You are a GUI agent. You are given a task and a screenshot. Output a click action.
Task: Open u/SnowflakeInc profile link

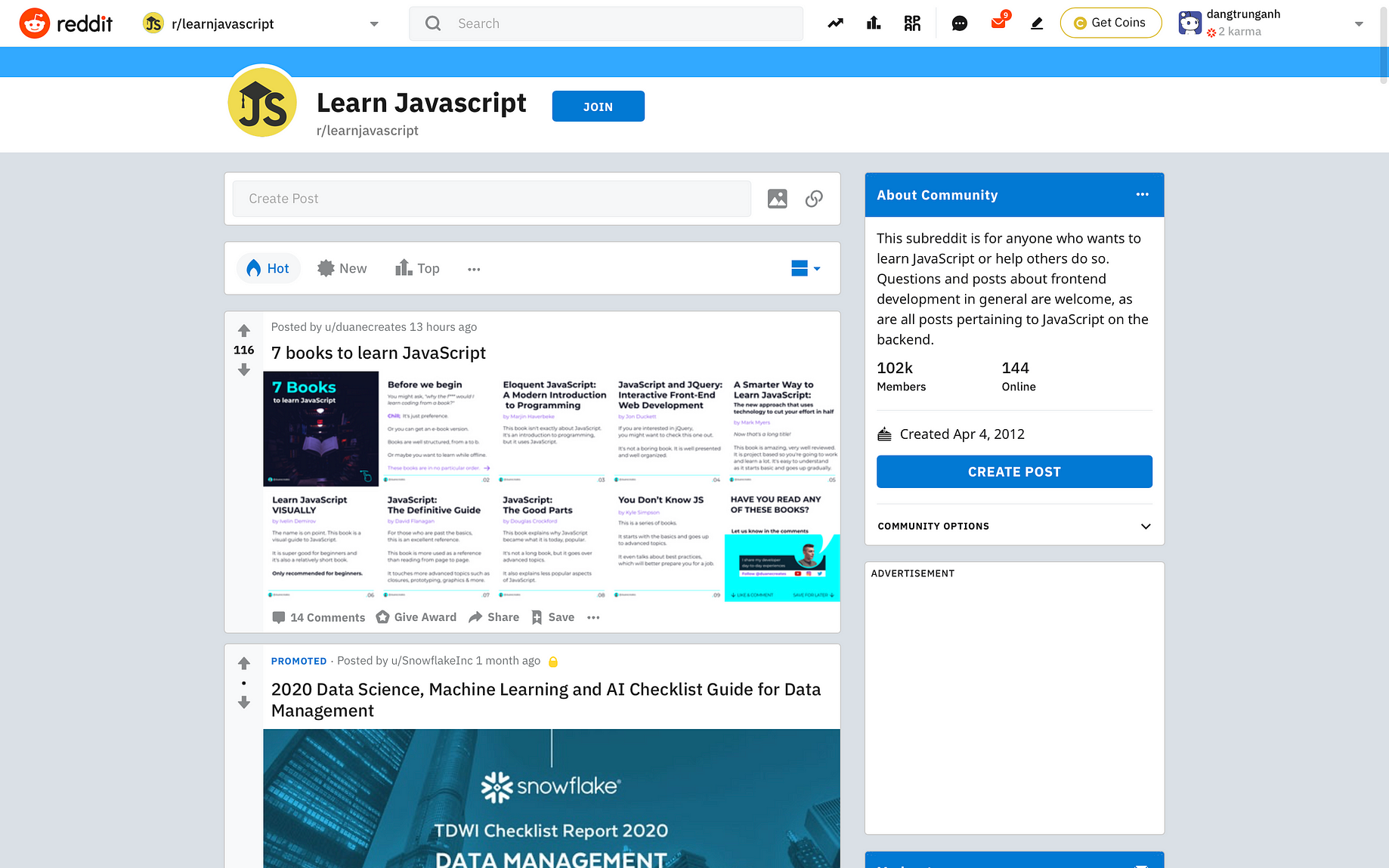(x=432, y=661)
